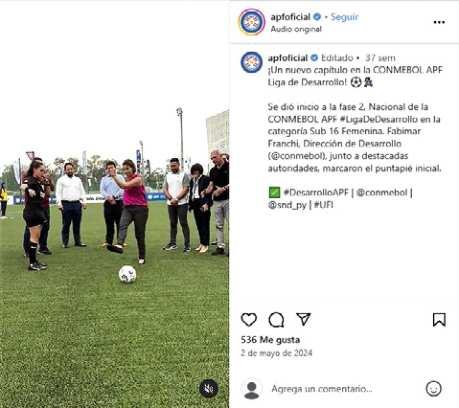The image size is (459, 408).
Task: Open the emoji picker smiley icon
Action: point(433,389)
